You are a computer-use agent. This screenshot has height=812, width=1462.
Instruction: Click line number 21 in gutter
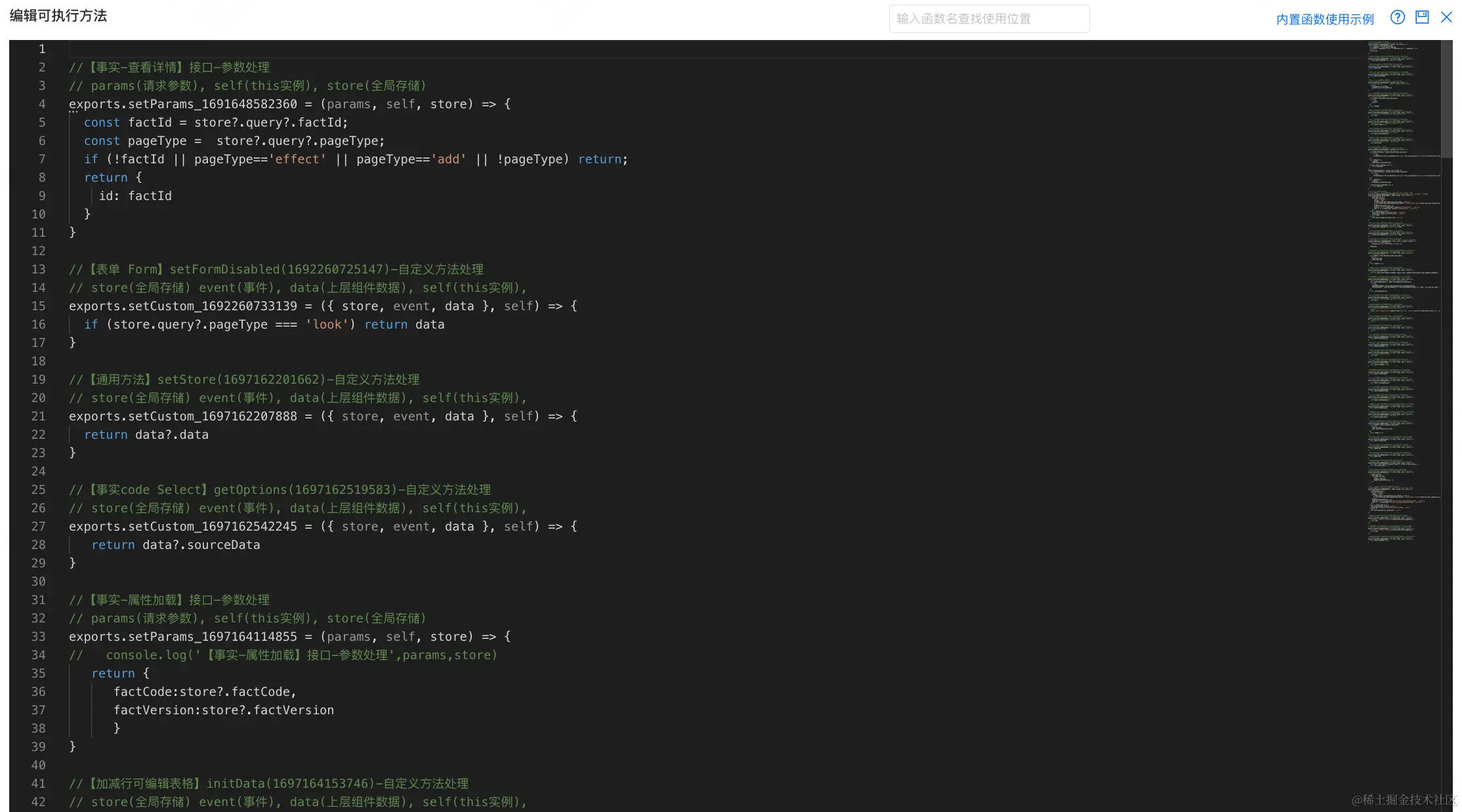click(x=39, y=416)
